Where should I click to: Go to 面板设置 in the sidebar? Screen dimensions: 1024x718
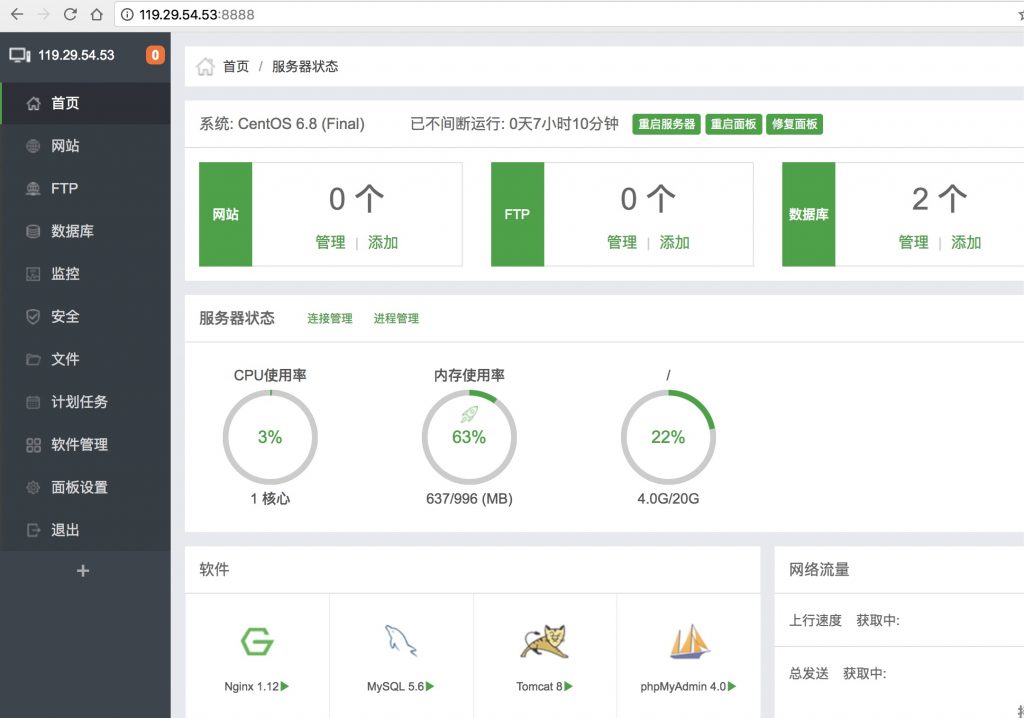pos(79,488)
